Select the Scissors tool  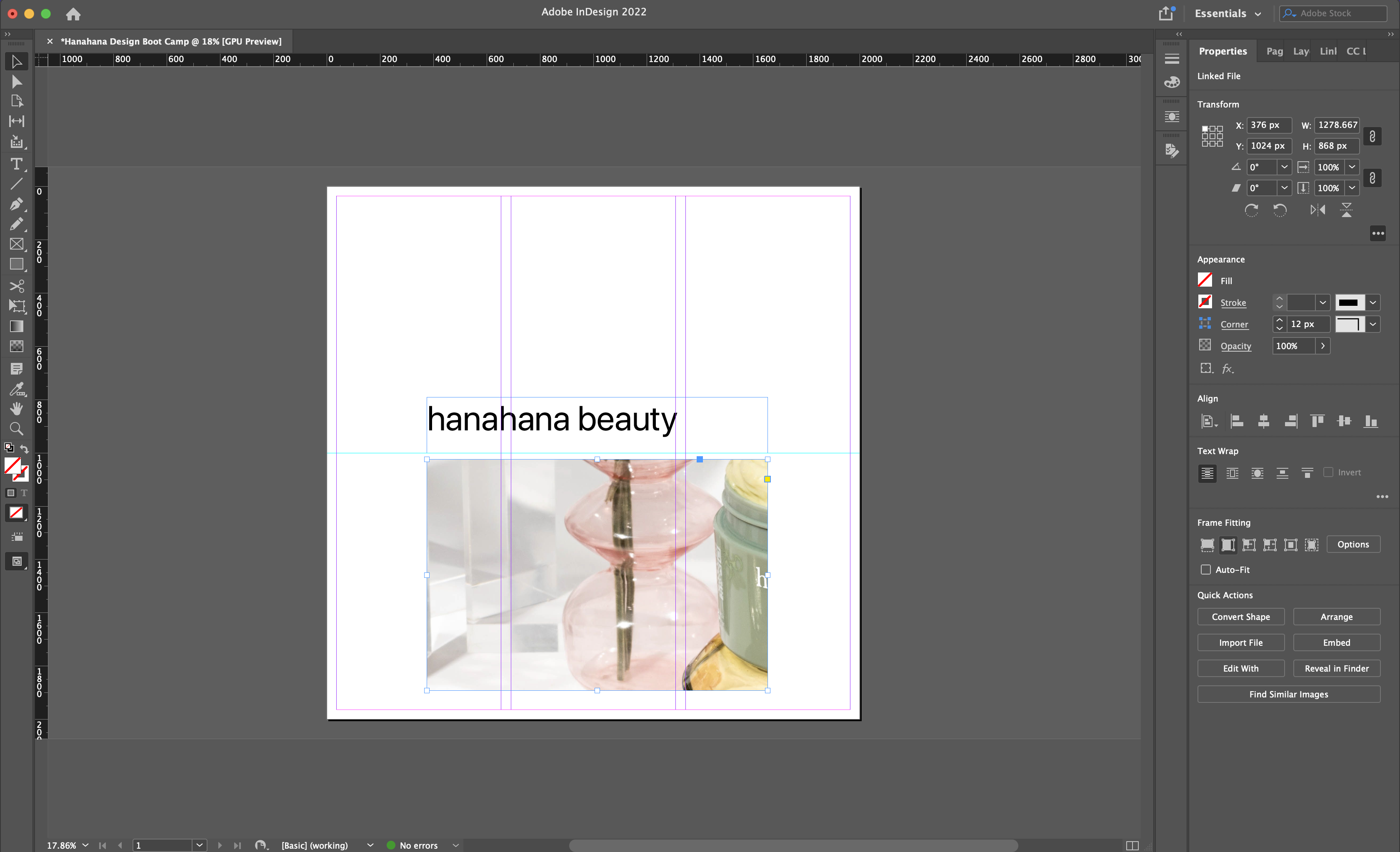point(17,286)
